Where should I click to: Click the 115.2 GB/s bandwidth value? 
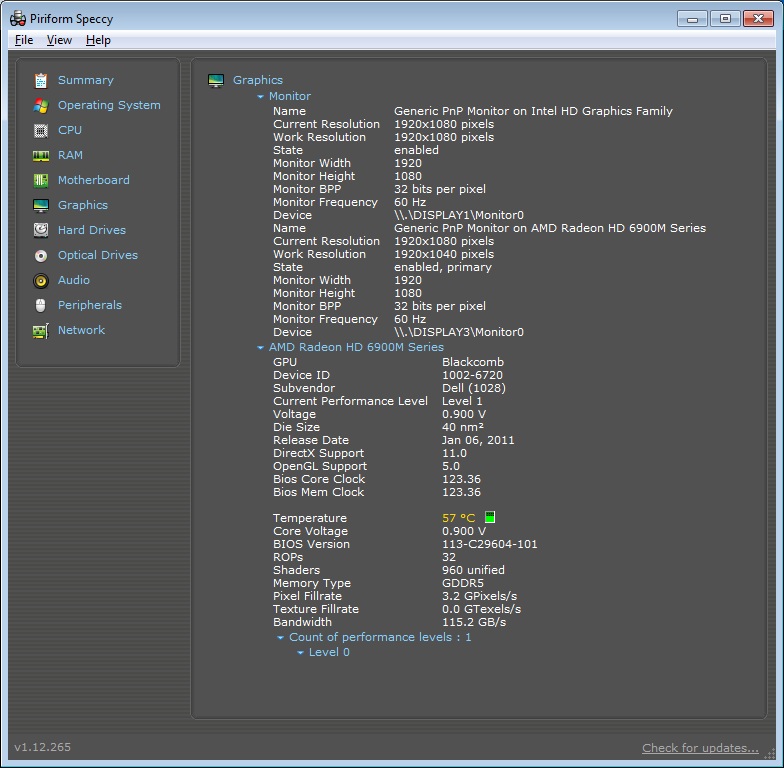click(474, 622)
